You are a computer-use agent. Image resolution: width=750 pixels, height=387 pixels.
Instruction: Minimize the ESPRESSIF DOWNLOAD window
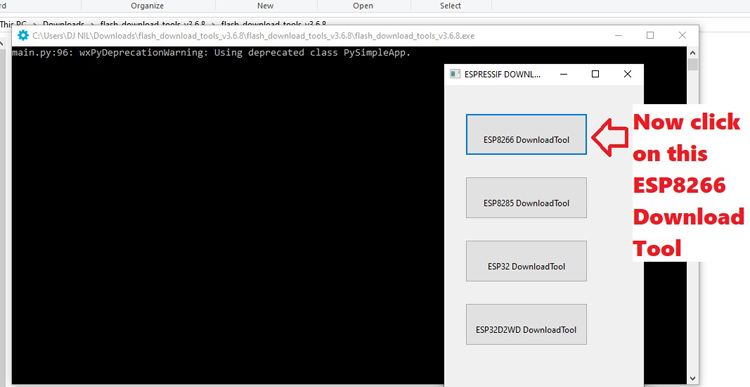(x=564, y=74)
